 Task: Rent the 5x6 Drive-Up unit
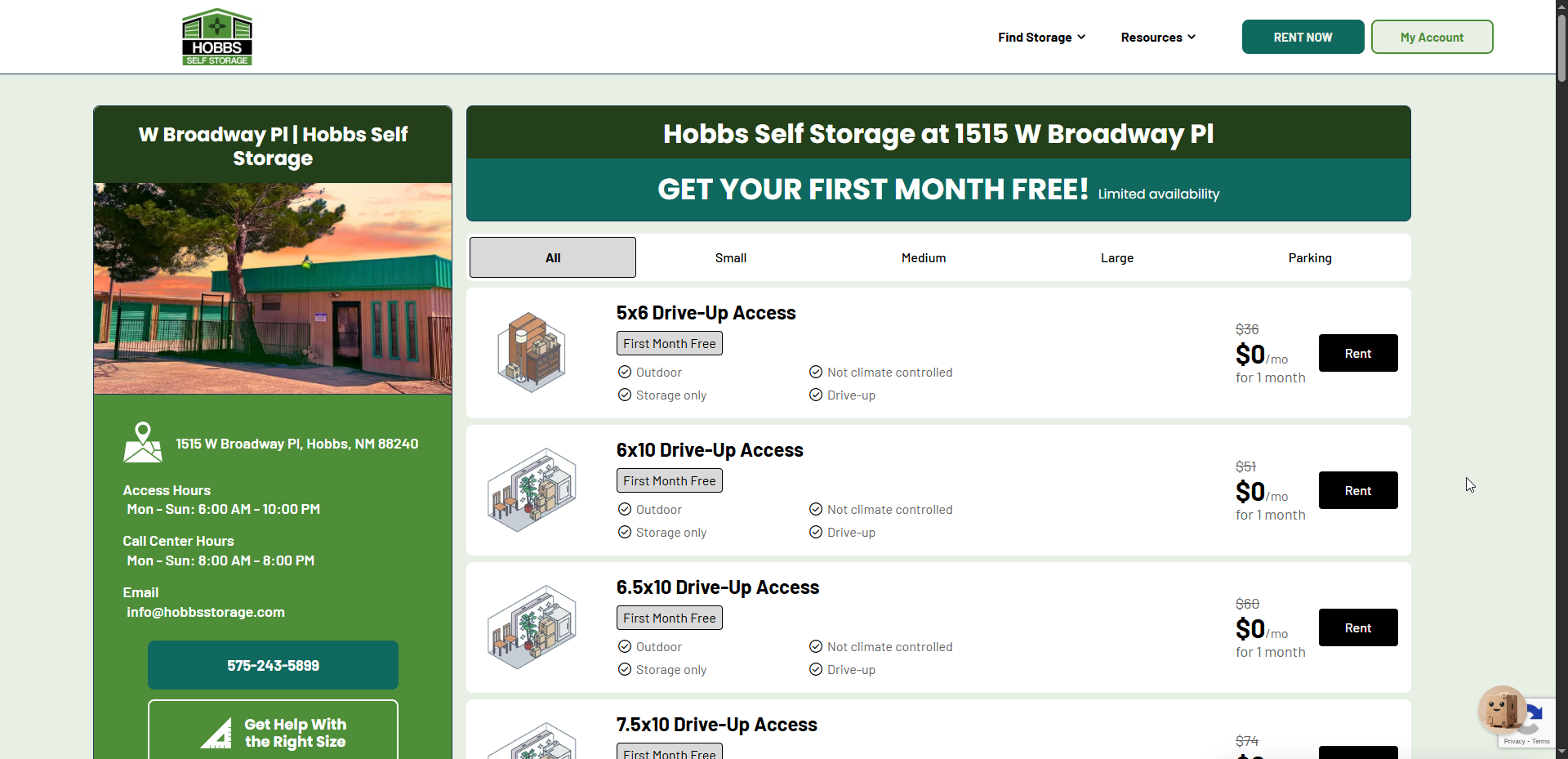click(x=1358, y=353)
